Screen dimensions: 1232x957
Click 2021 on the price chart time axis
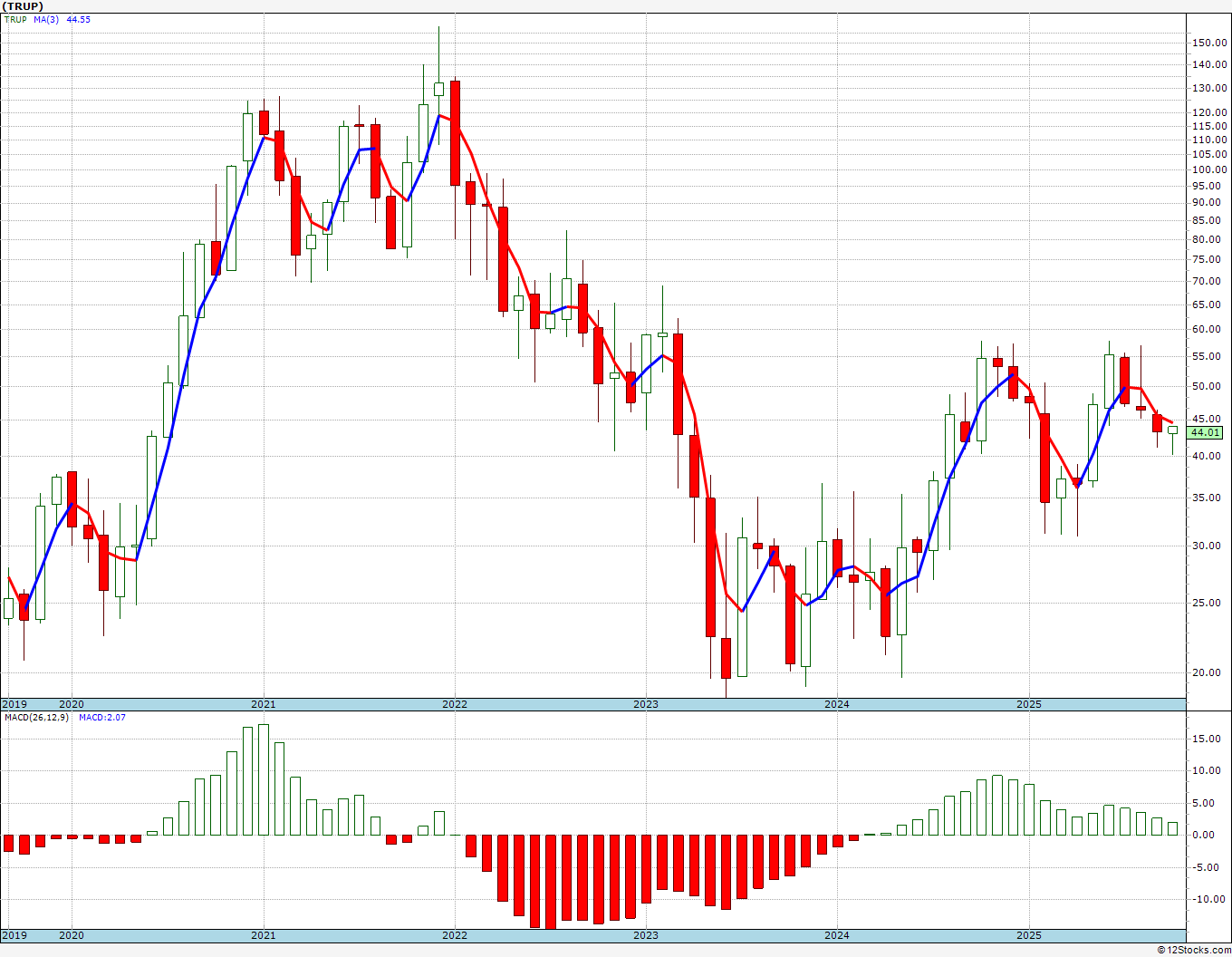(x=264, y=704)
